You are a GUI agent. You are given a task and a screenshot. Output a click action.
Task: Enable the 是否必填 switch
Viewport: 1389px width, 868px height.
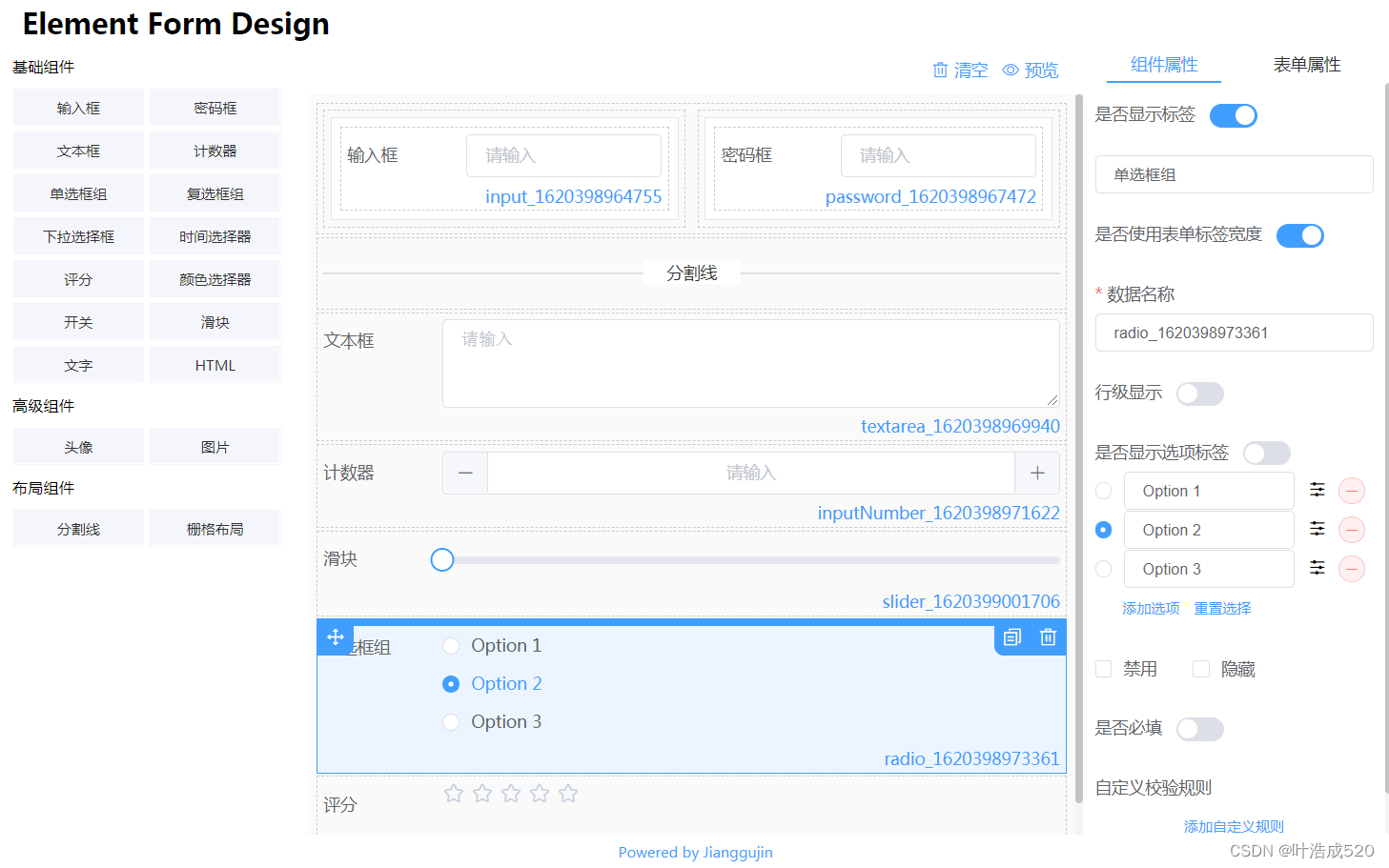pyautogui.click(x=1200, y=729)
